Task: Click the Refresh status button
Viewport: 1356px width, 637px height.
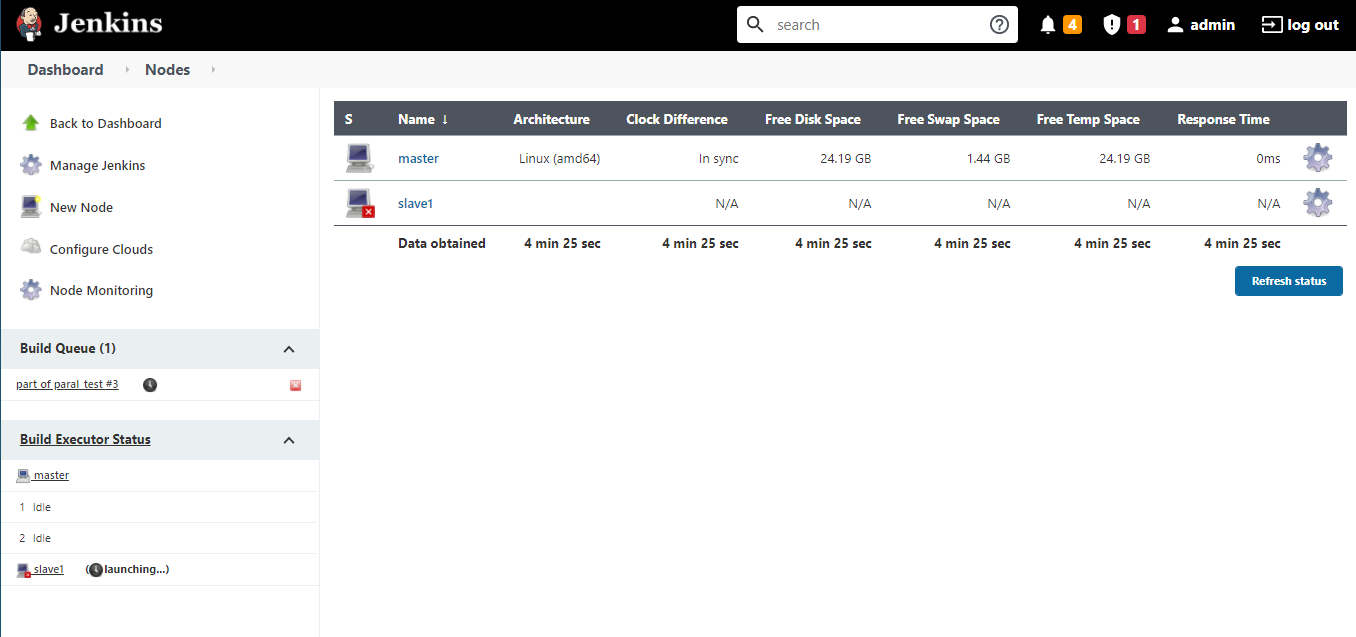Action: pos(1289,281)
